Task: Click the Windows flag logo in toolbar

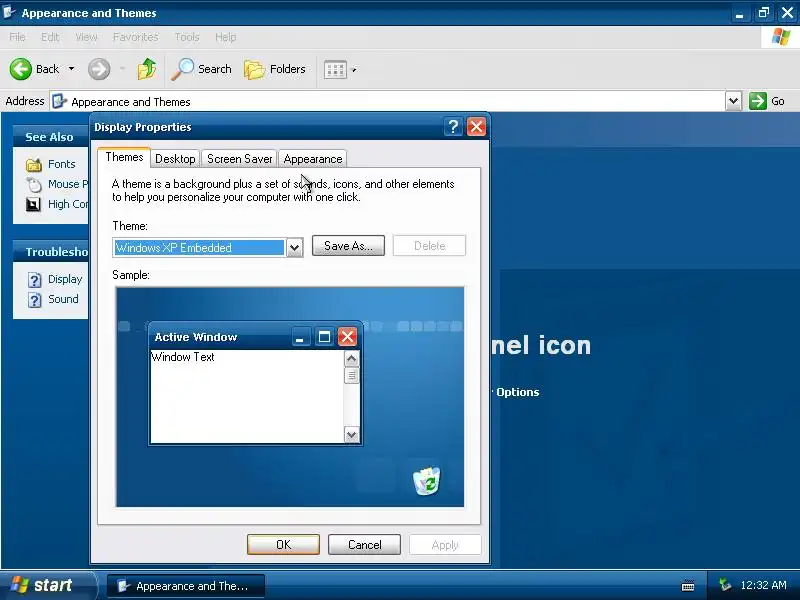Action: (781, 37)
